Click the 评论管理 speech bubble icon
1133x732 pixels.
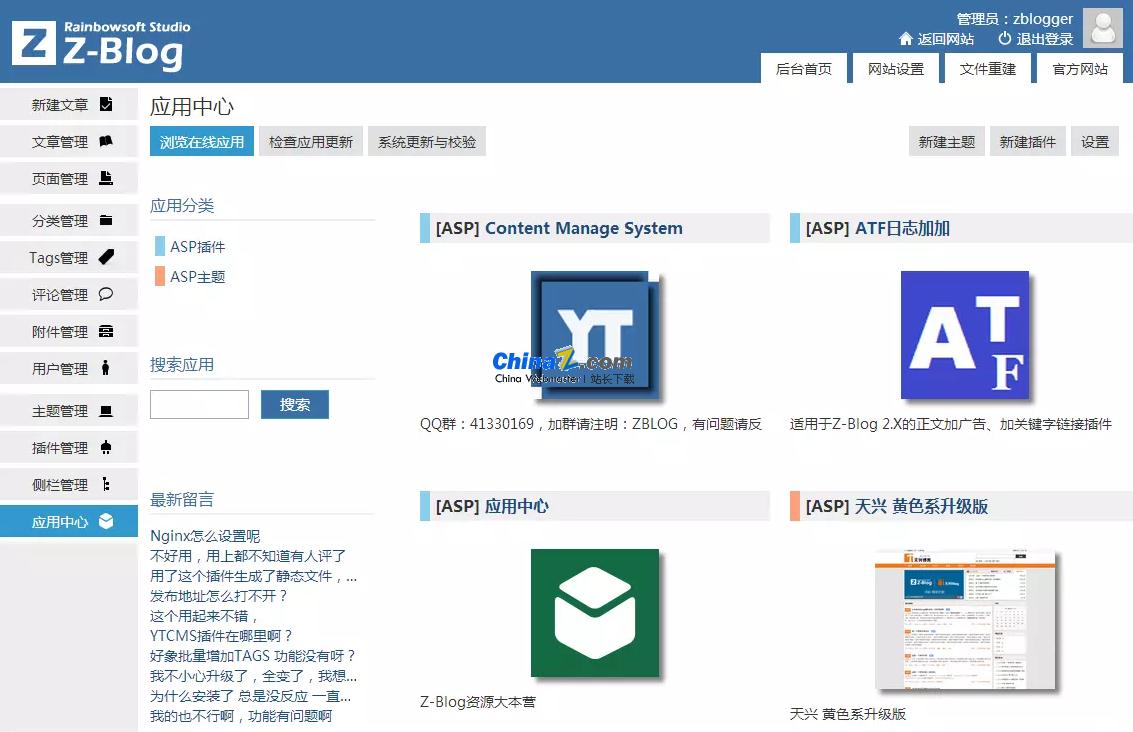106,294
